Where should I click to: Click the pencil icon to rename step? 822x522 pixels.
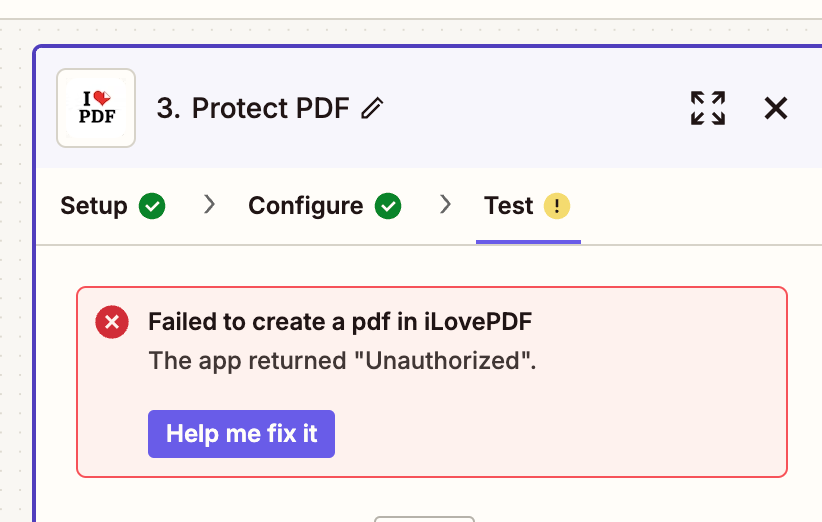tap(372, 108)
